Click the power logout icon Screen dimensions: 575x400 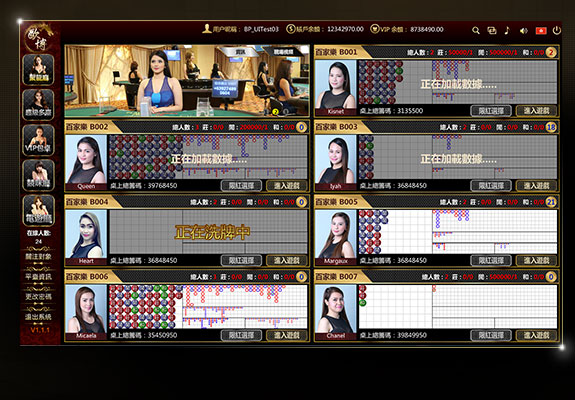[x=556, y=30]
